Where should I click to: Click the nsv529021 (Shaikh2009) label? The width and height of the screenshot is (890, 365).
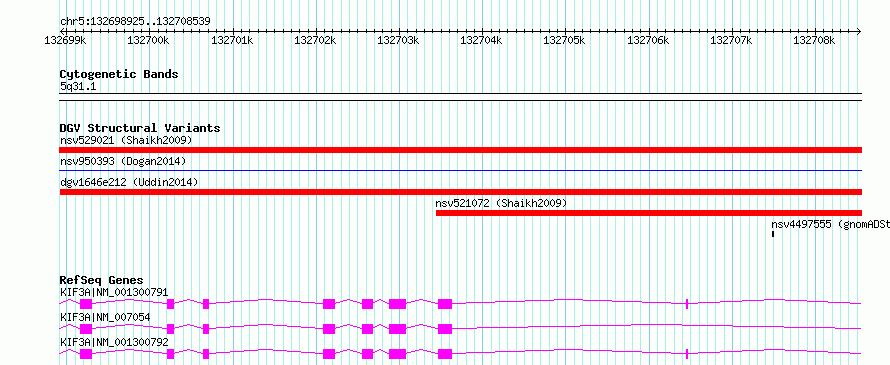point(126,140)
